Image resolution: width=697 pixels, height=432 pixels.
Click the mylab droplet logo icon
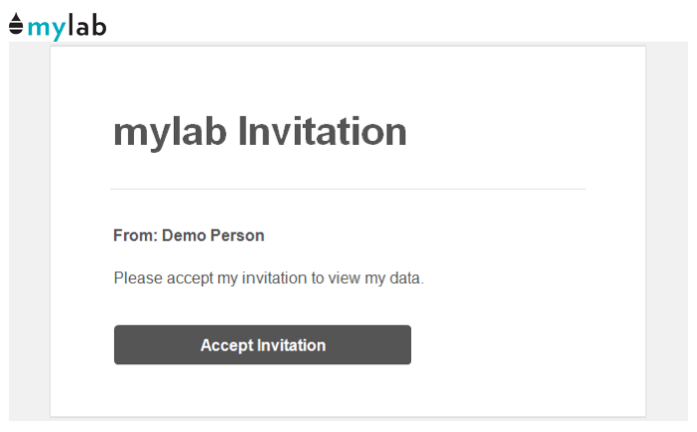point(15,24)
